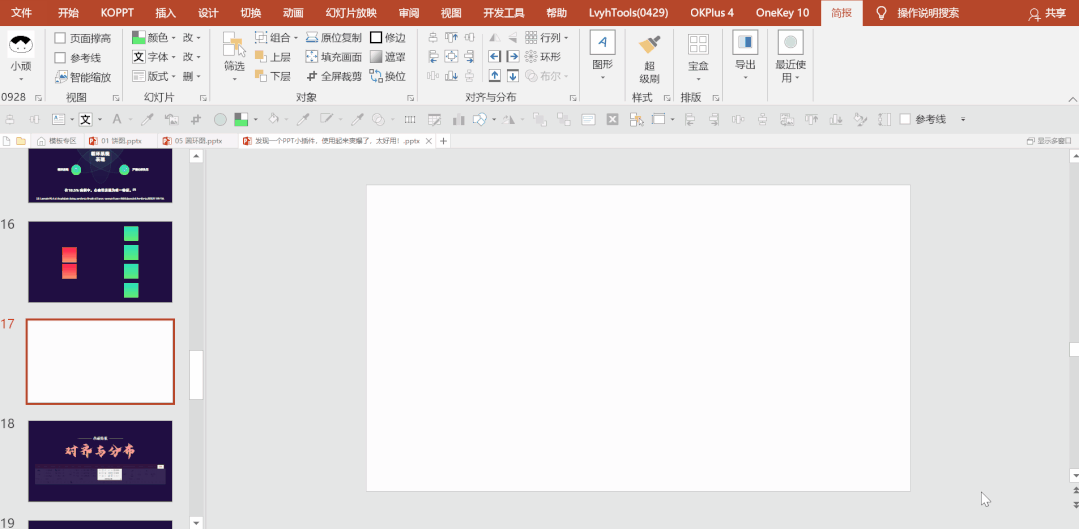Toggle the 参考线 checkbox in 视图 group
The width and height of the screenshot is (1079, 529).
click(x=61, y=58)
